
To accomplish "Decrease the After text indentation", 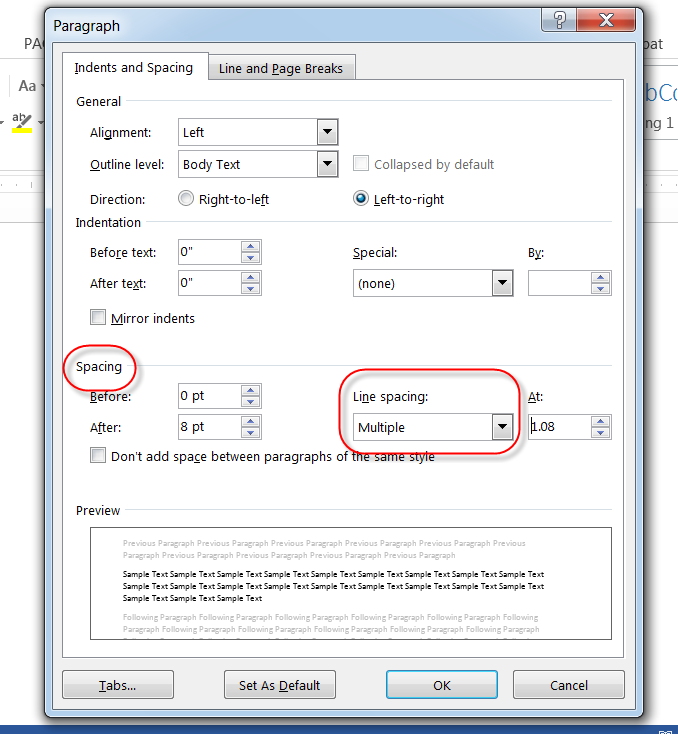I will [x=250, y=289].
